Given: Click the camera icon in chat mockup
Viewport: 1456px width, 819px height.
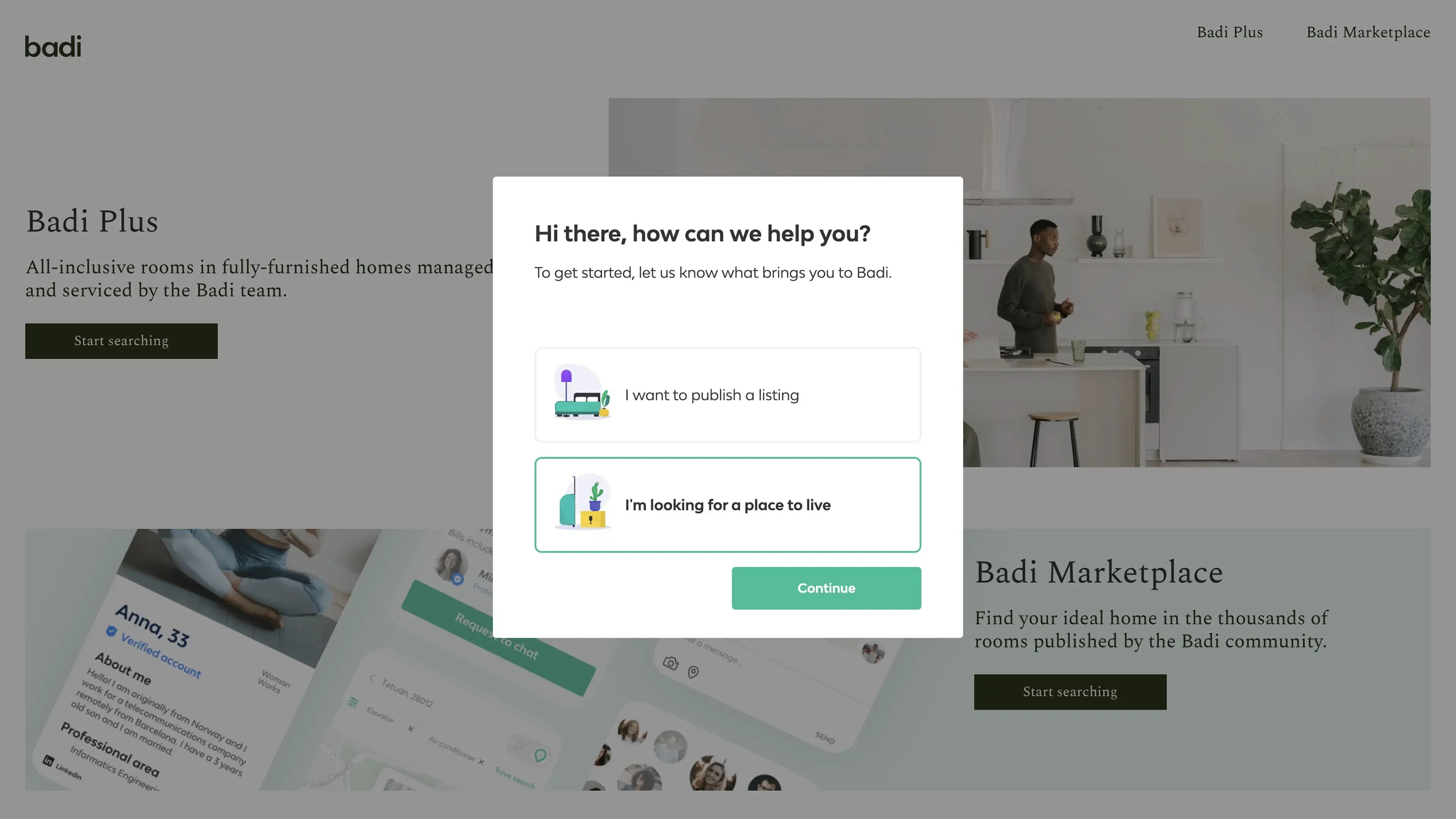Looking at the screenshot, I should (x=670, y=663).
